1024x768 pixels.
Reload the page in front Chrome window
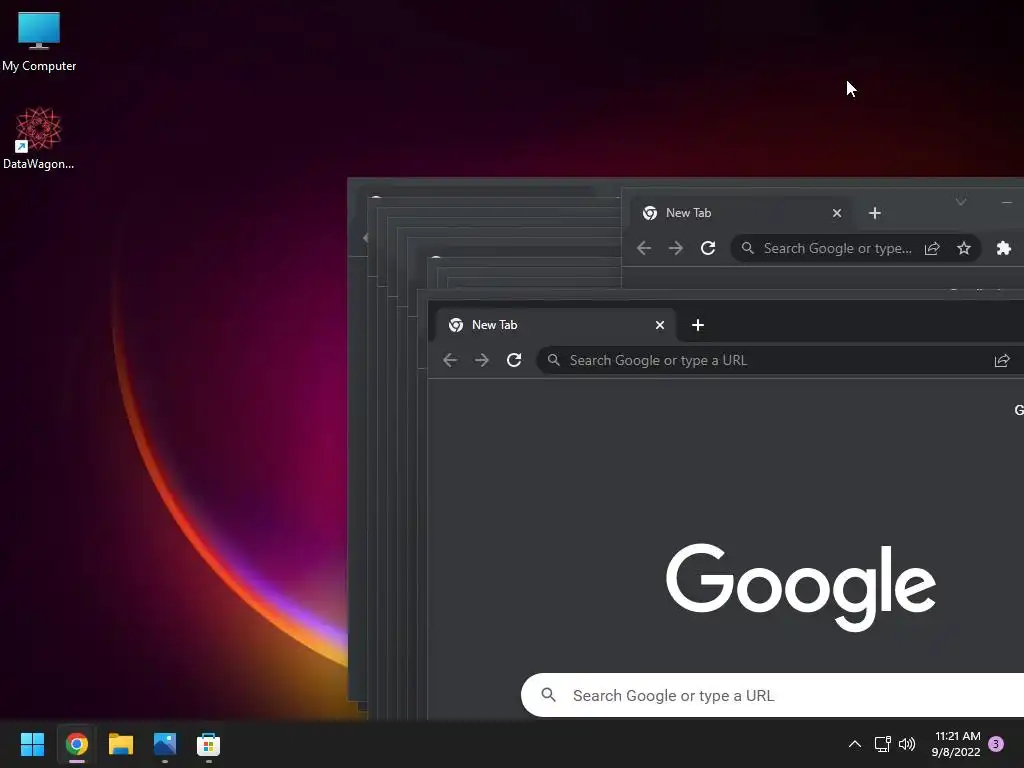click(514, 360)
